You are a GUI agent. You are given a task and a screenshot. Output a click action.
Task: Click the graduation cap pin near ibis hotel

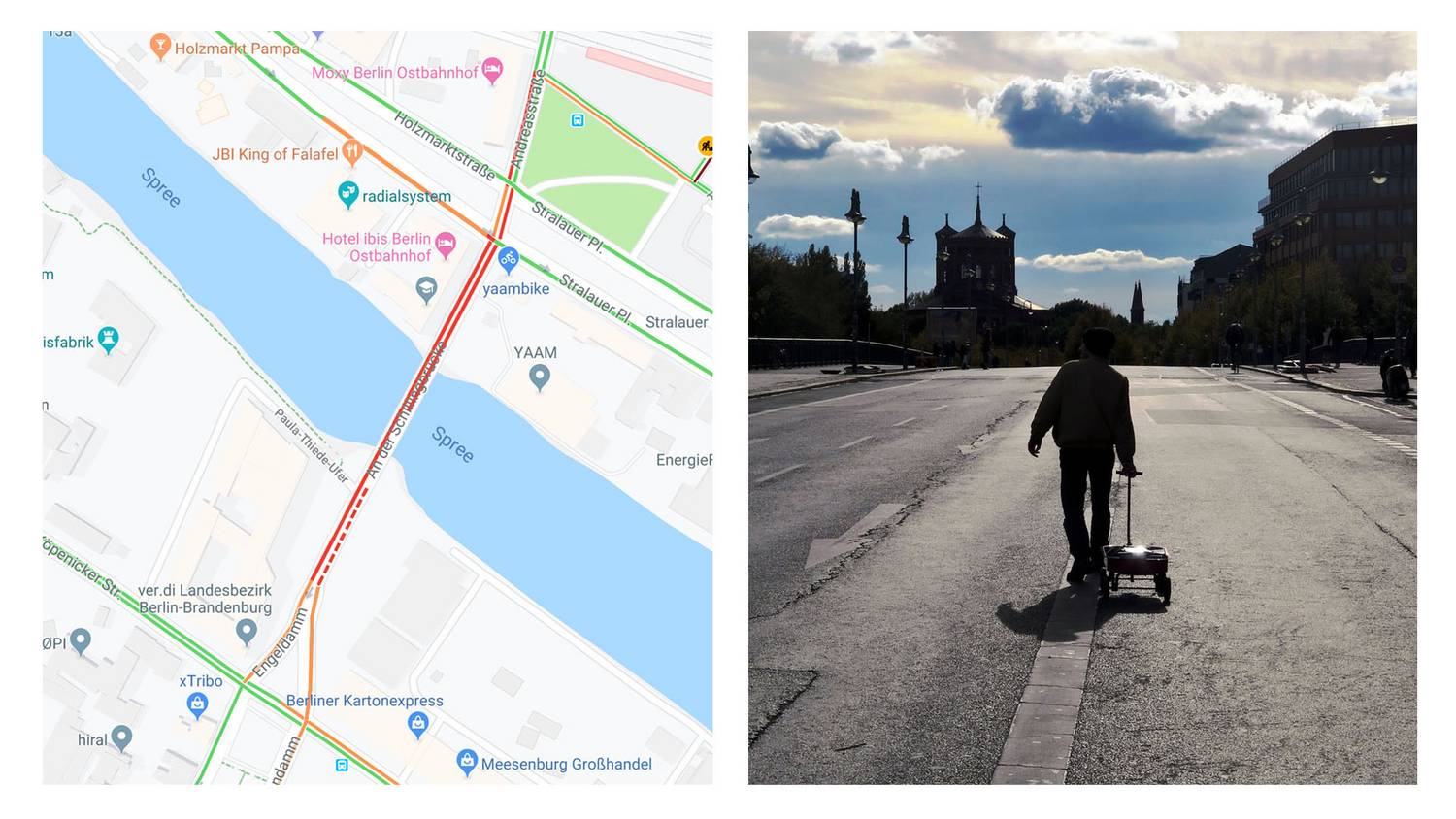pyautogui.click(x=426, y=290)
